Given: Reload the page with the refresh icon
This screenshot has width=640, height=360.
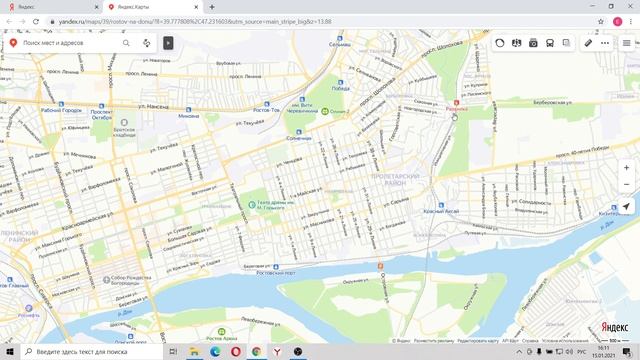Looking at the screenshot, I should [36, 22].
